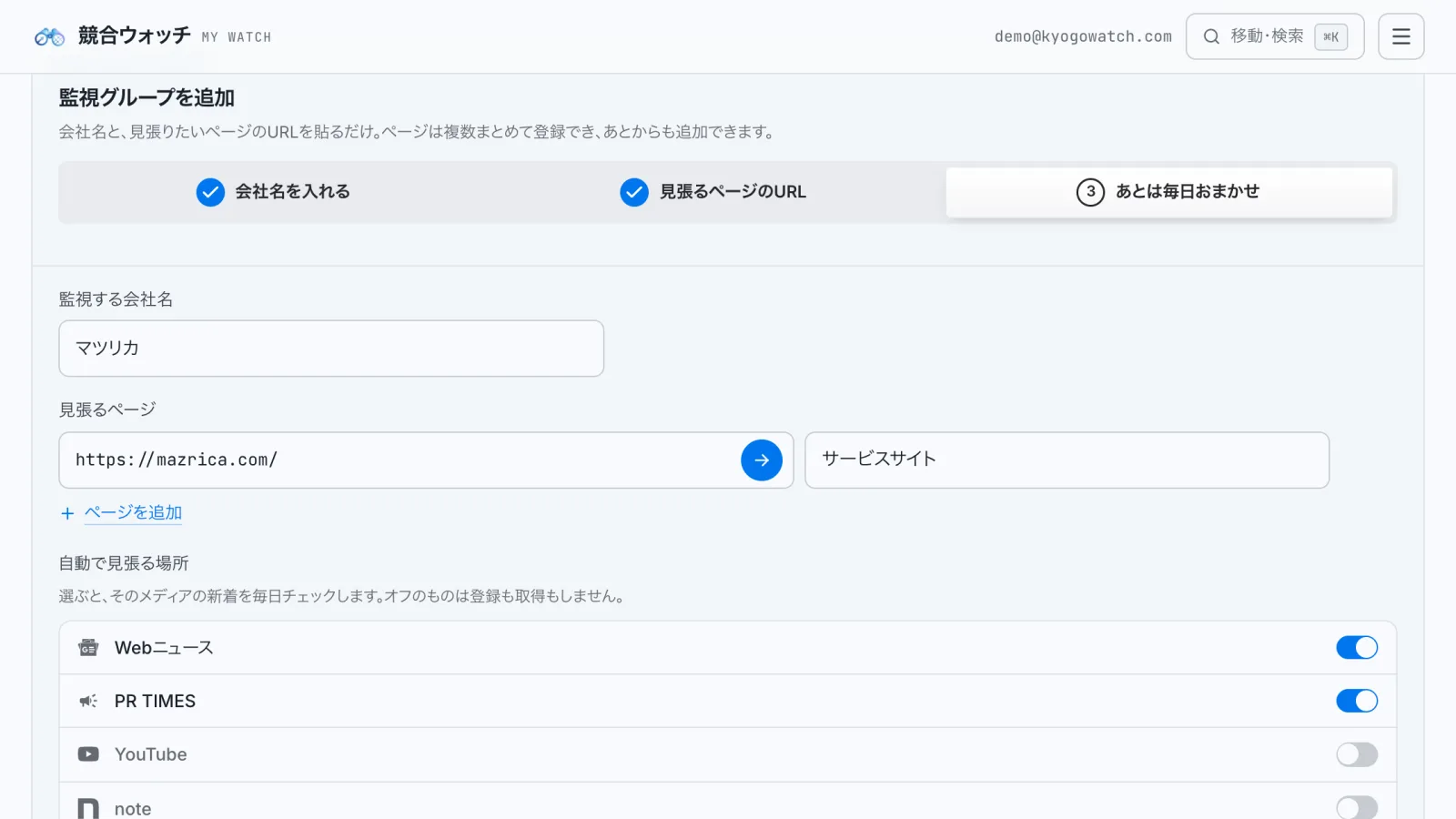Click the note logo icon

click(x=88, y=808)
